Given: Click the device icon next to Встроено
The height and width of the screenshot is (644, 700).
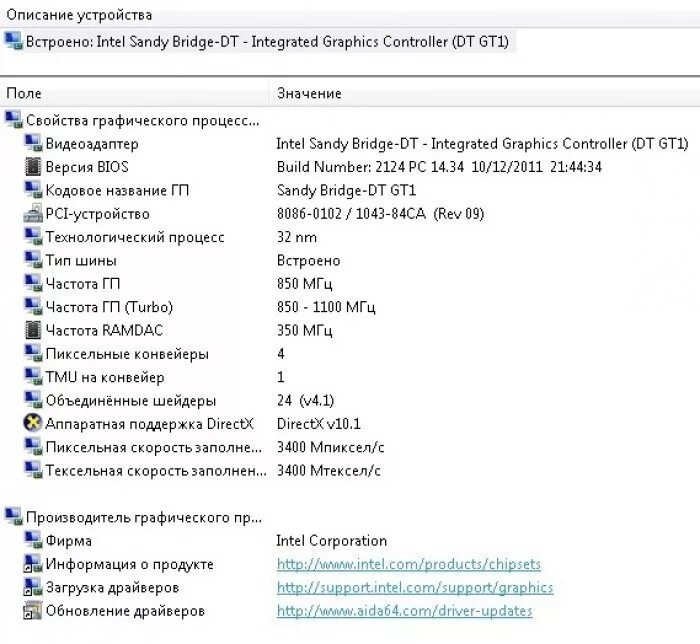Looking at the screenshot, I should (13, 41).
